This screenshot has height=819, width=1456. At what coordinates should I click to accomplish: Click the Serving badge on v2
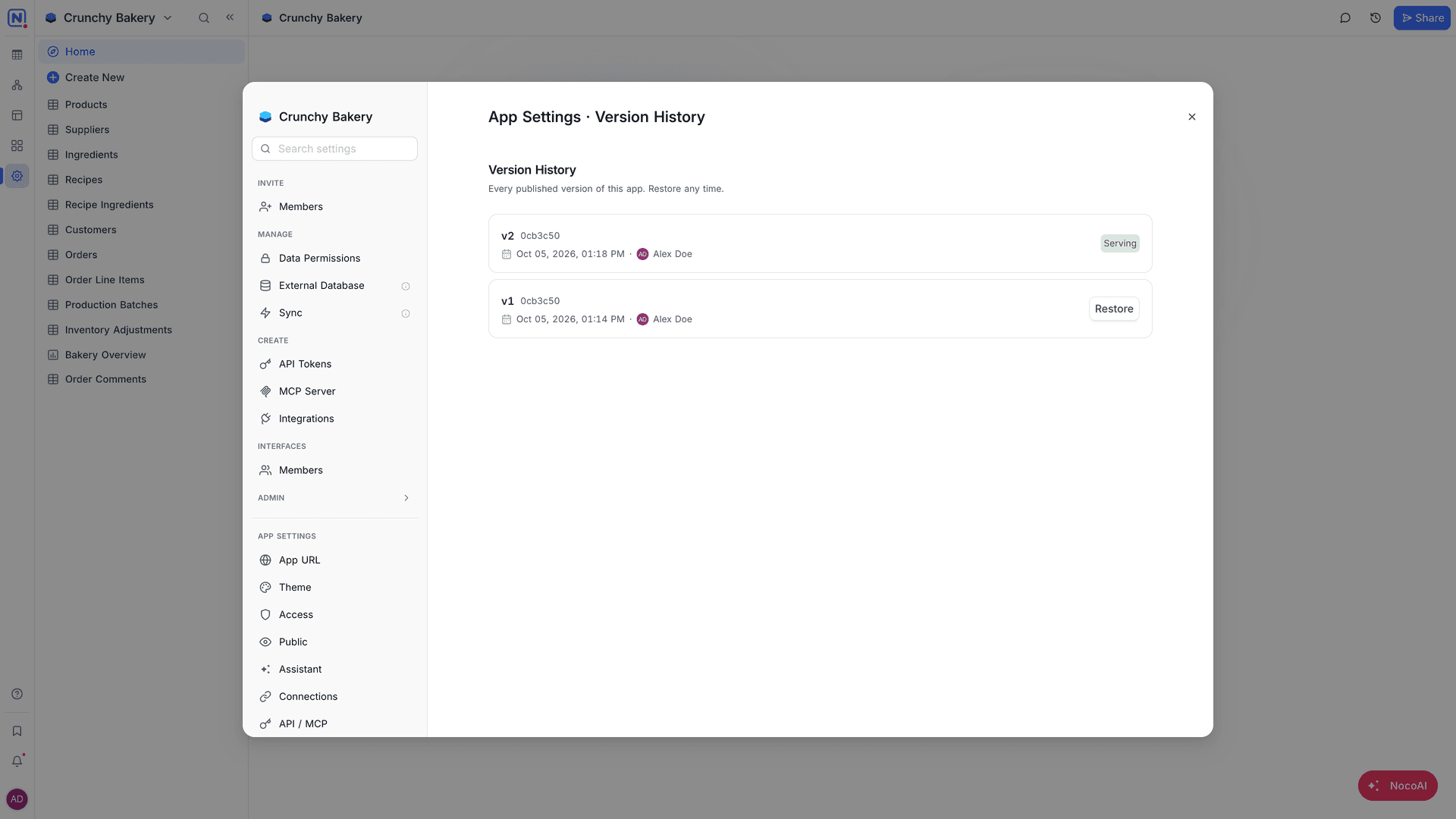coord(1120,243)
